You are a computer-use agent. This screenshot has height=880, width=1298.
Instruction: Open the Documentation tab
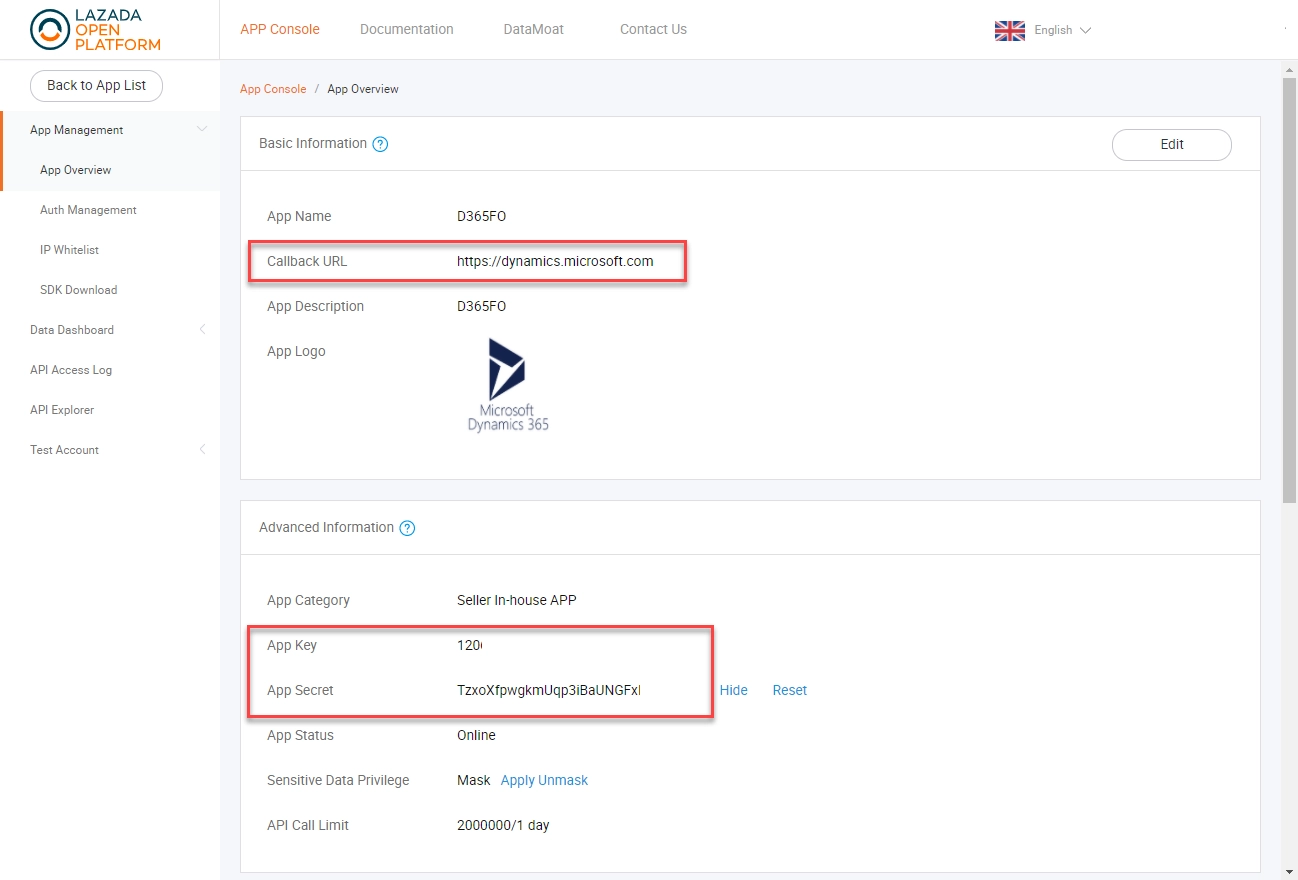tap(407, 30)
